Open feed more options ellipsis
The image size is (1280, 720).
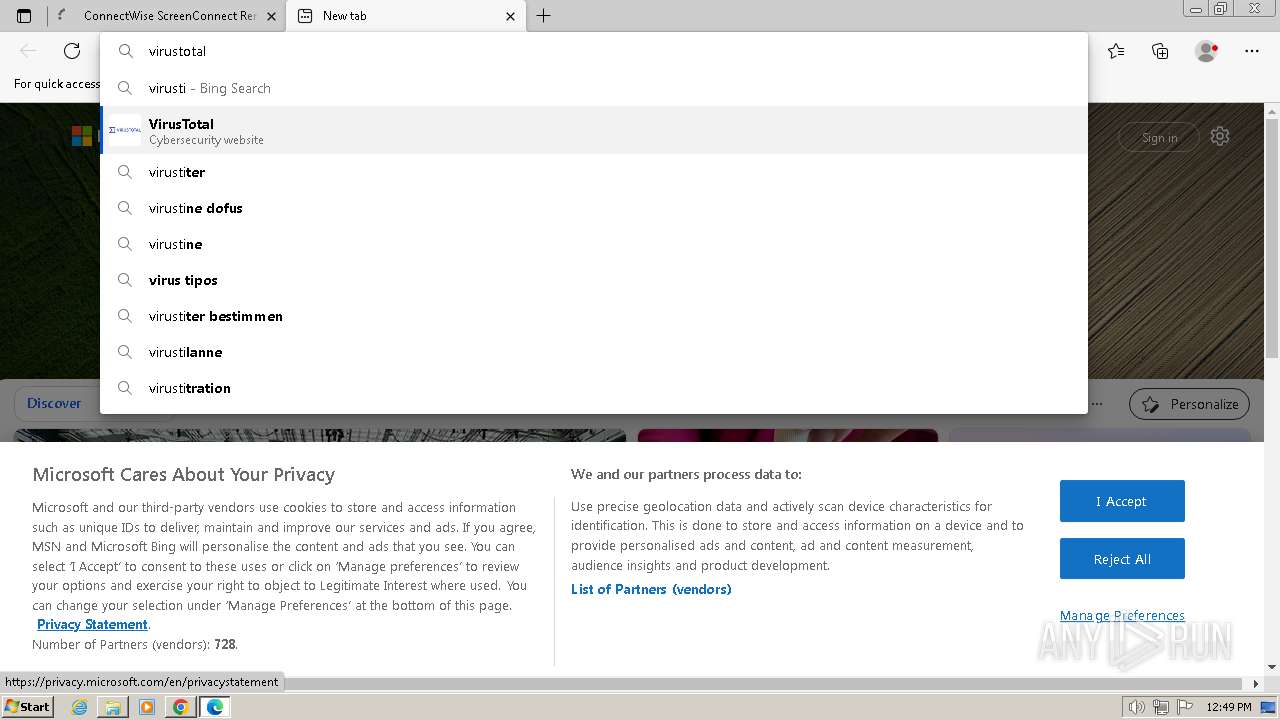coord(1097,404)
